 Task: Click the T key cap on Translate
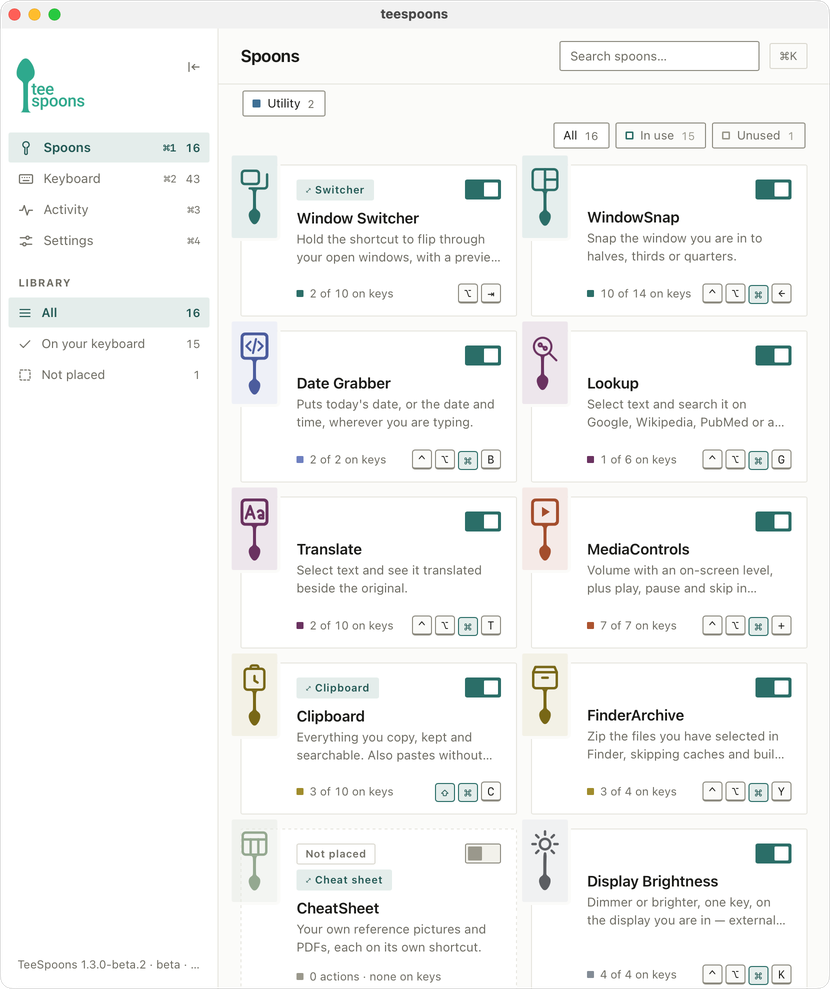point(491,625)
